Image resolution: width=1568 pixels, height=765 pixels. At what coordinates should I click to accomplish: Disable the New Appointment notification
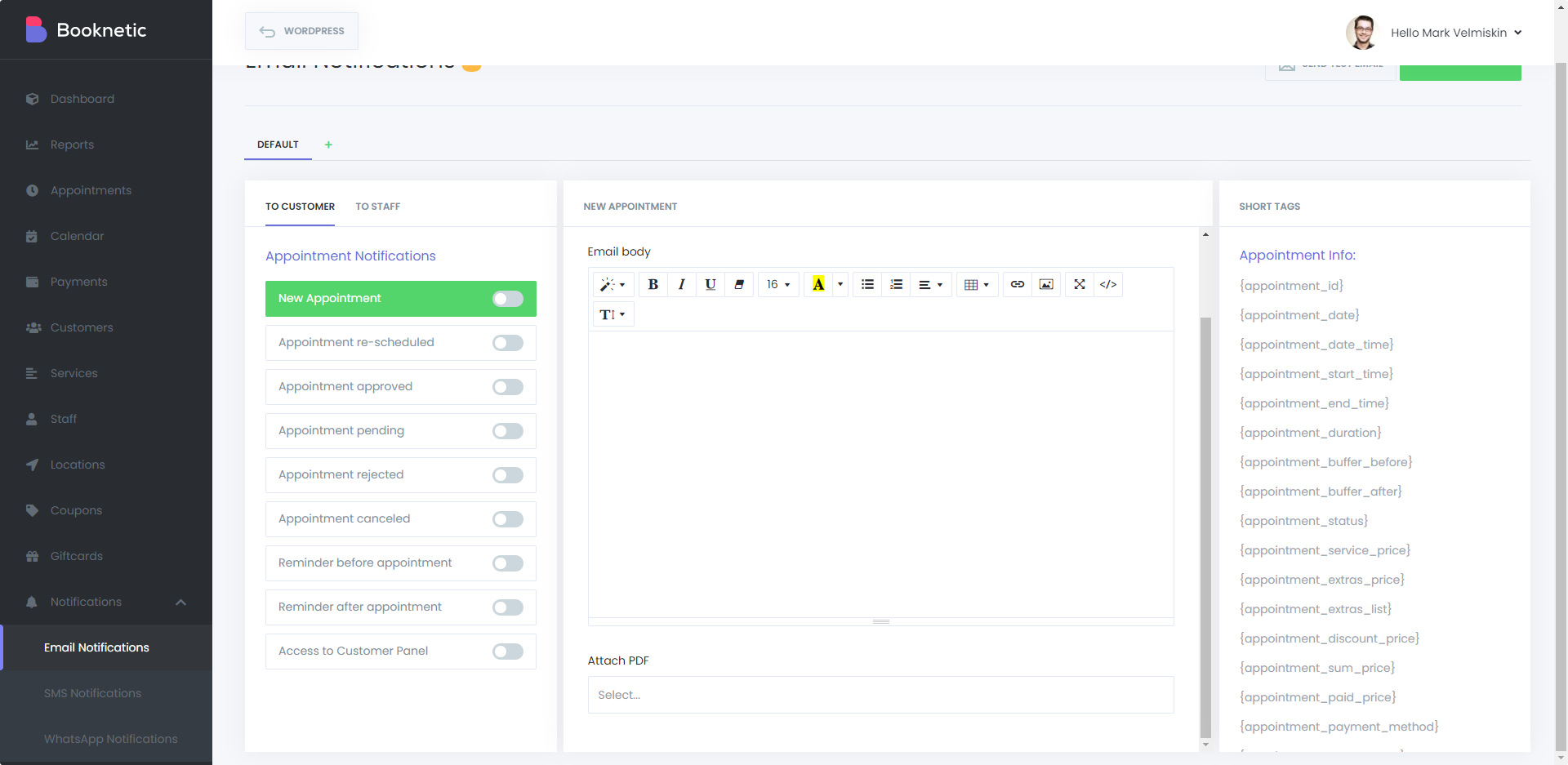click(507, 299)
